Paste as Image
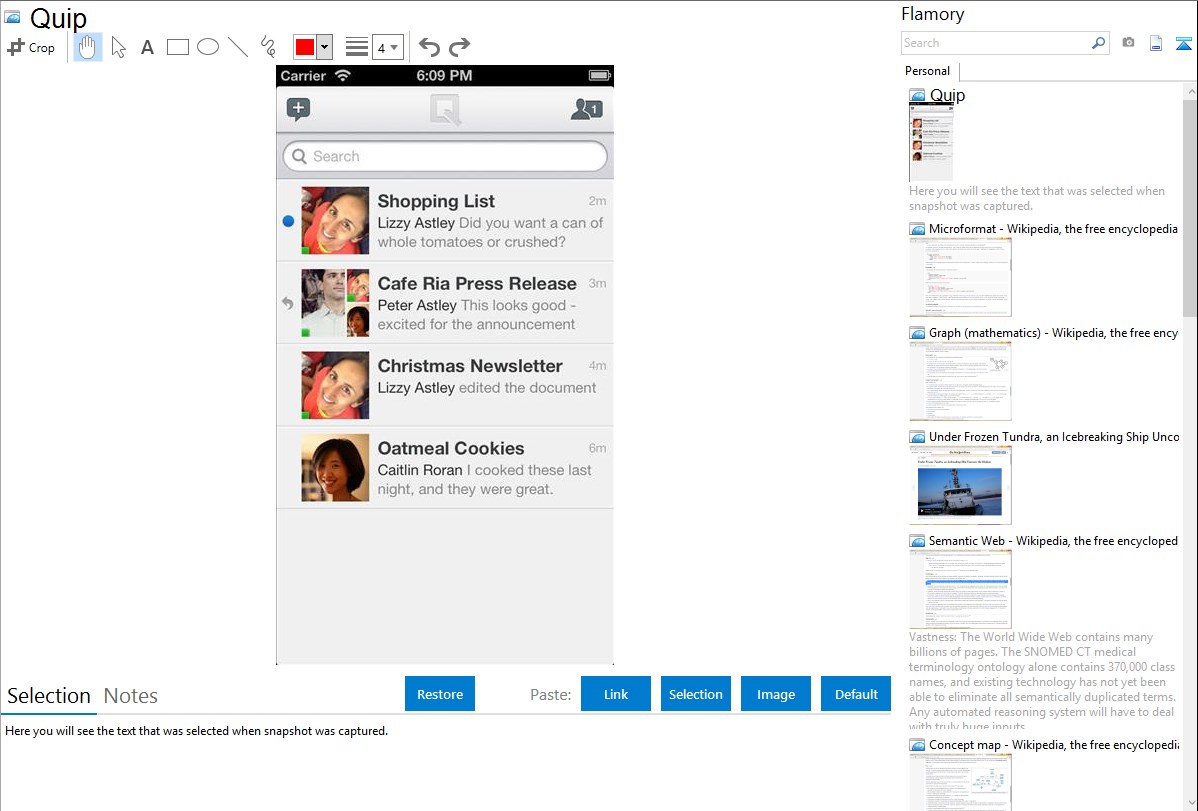The width and height of the screenshot is (1198, 811). point(776,694)
